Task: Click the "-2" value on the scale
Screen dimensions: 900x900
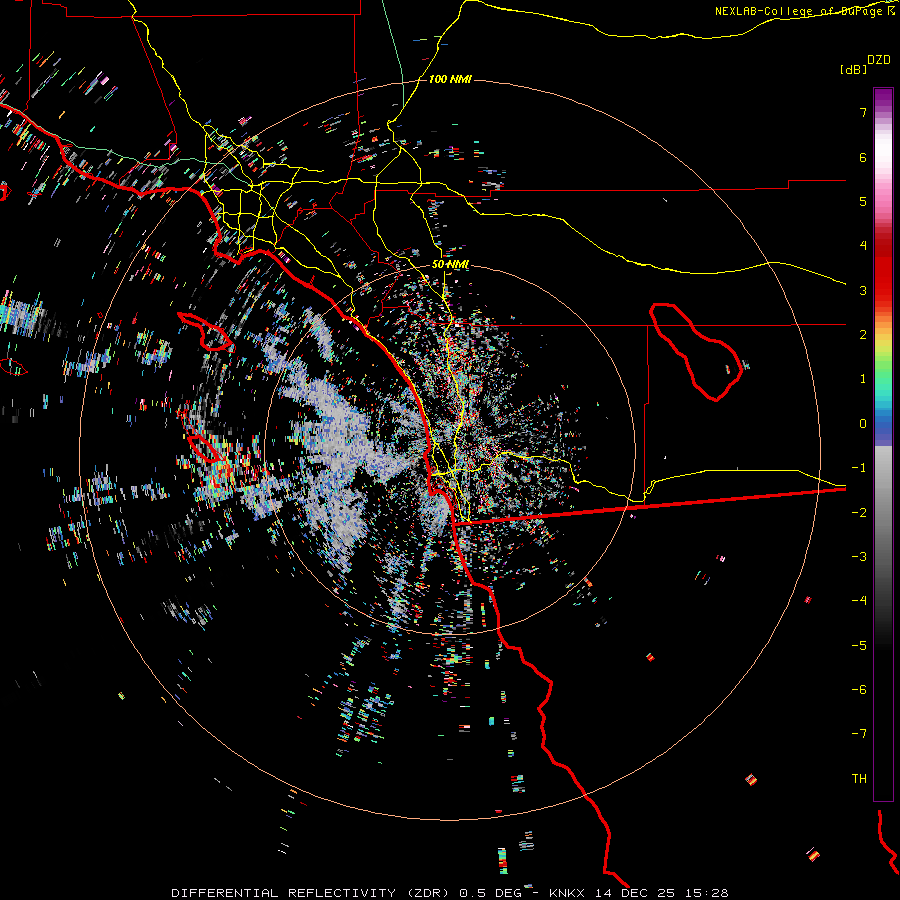Action: coord(859,513)
